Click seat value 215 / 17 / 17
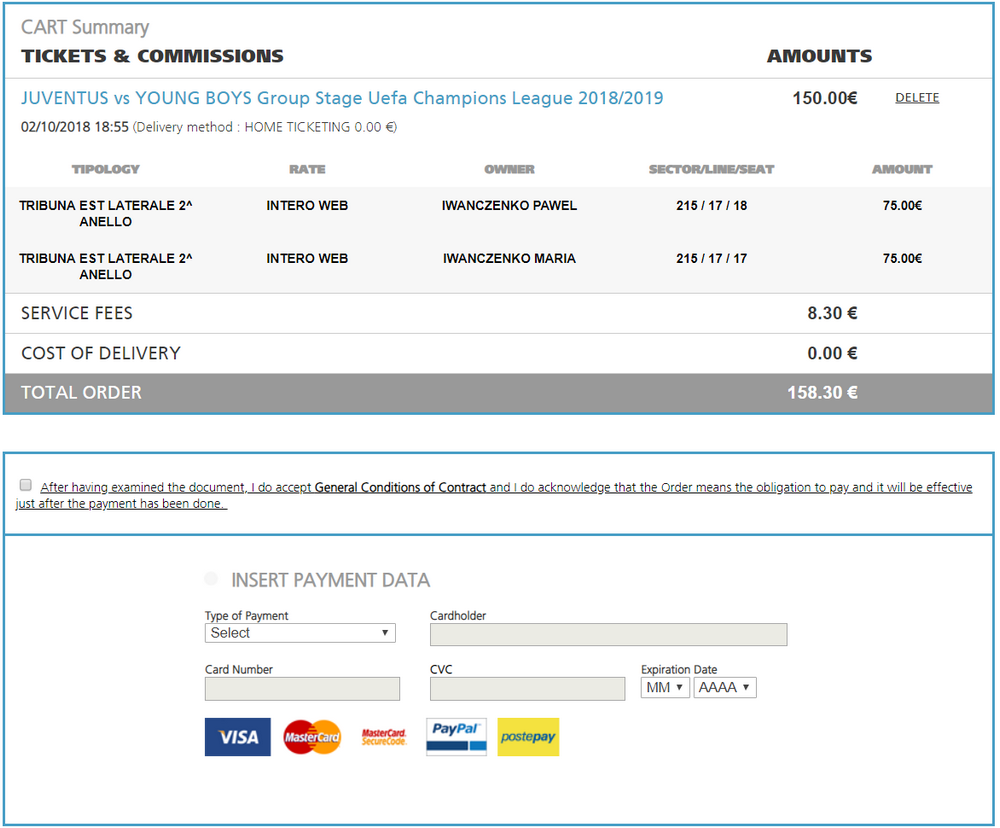The height and width of the screenshot is (828, 1000). click(711, 258)
